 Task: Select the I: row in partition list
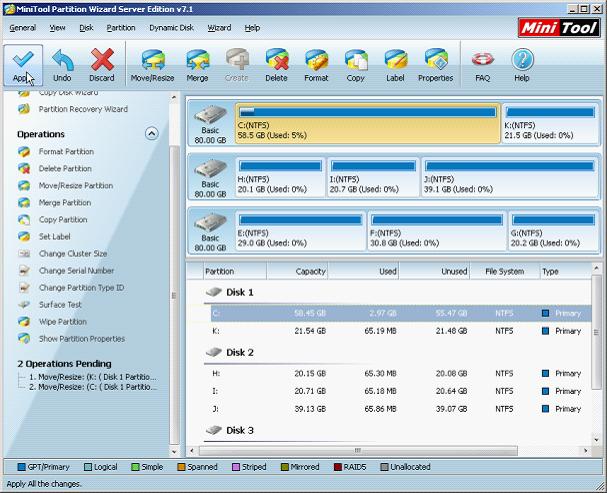pos(401,391)
